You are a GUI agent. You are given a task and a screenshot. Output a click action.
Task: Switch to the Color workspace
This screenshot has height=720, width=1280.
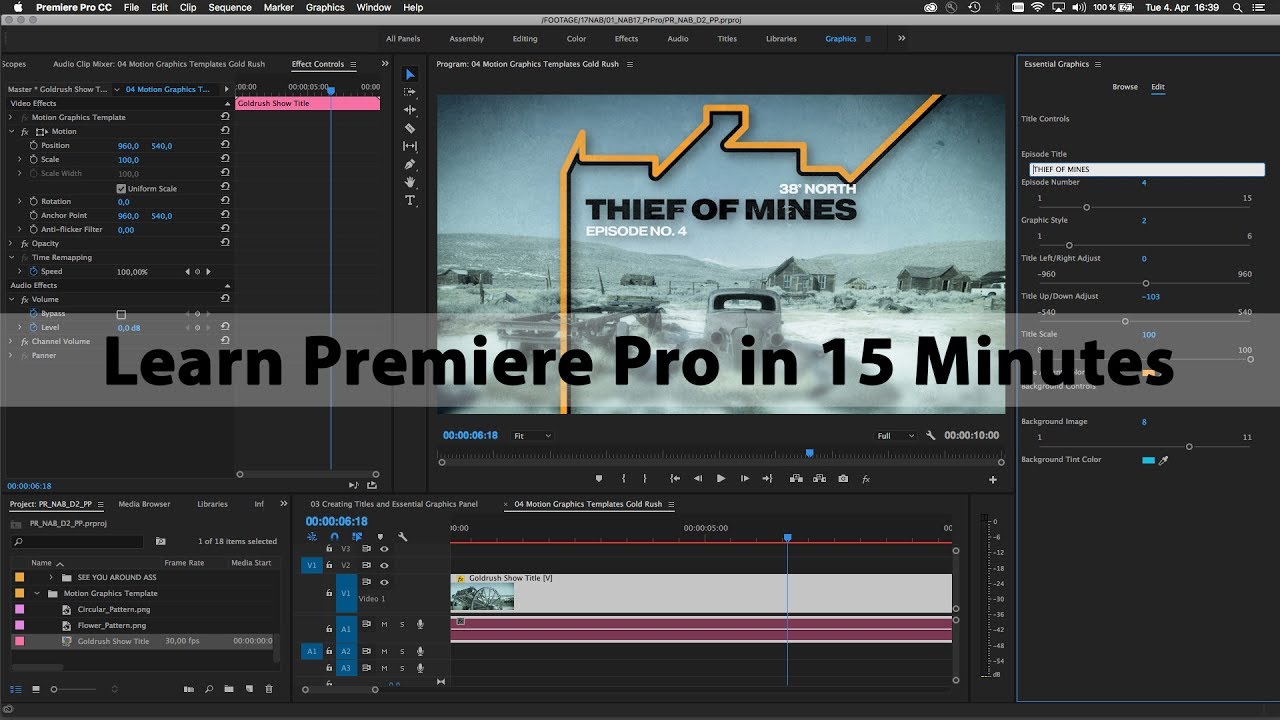pyautogui.click(x=577, y=39)
